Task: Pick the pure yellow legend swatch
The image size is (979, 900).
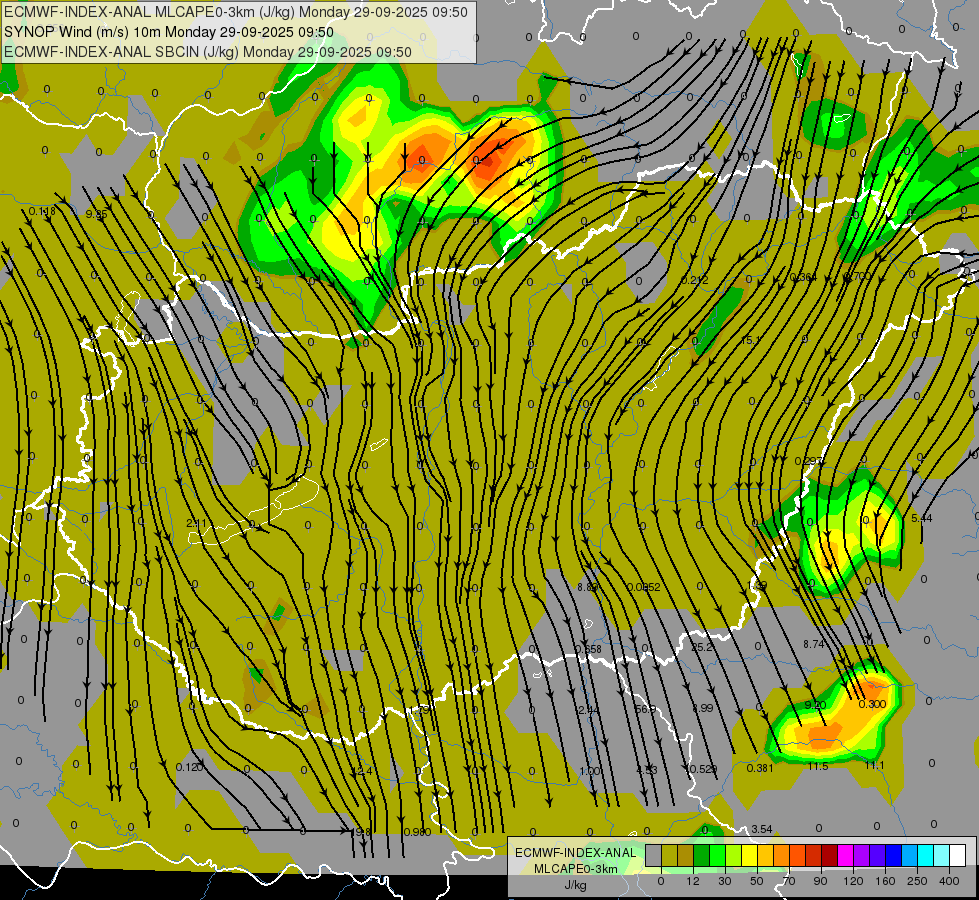Action: pos(749,855)
